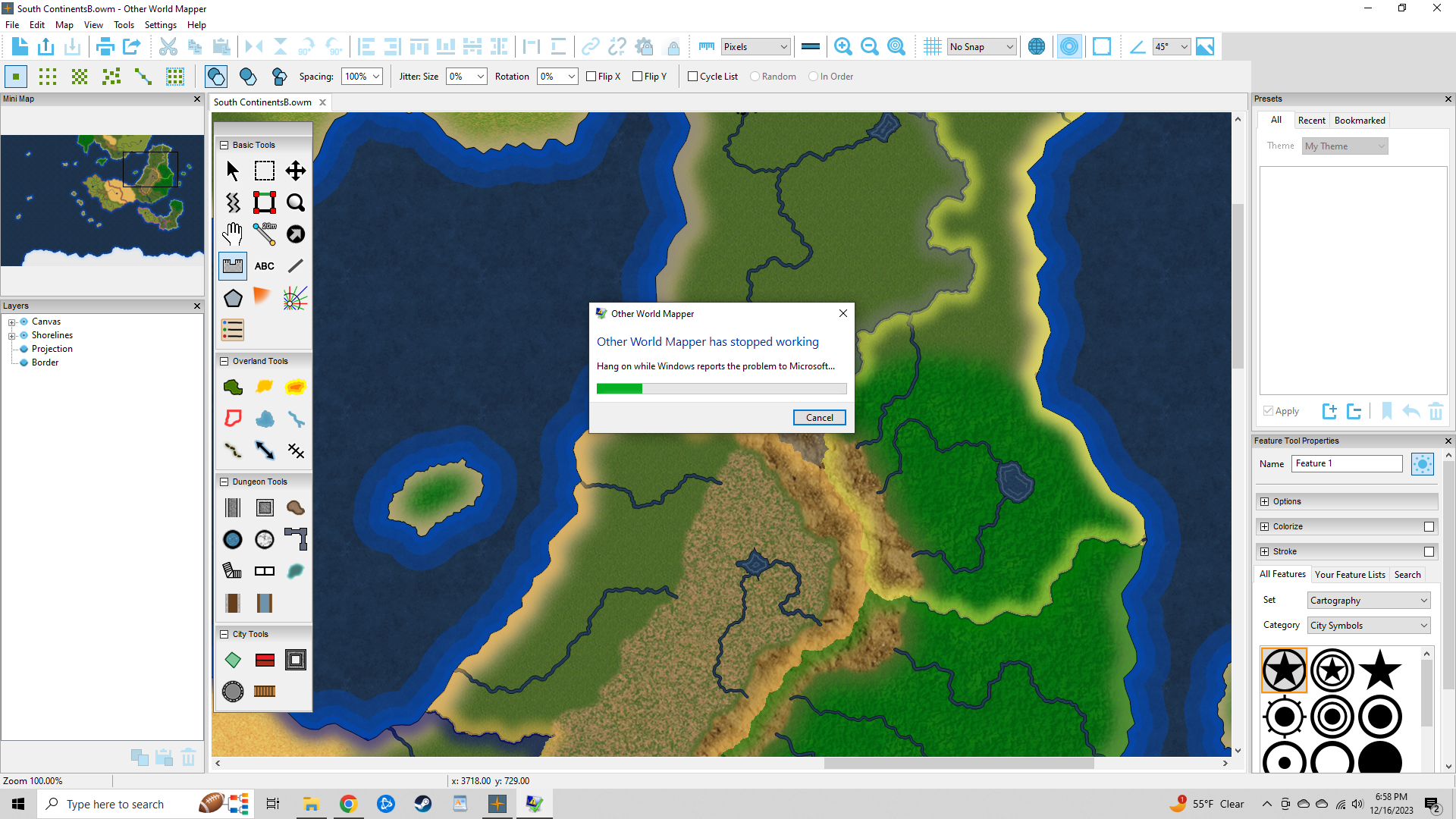Switch to Your Feature Lists tab
The height and width of the screenshot is (819, 1456).
point(1350,575)
